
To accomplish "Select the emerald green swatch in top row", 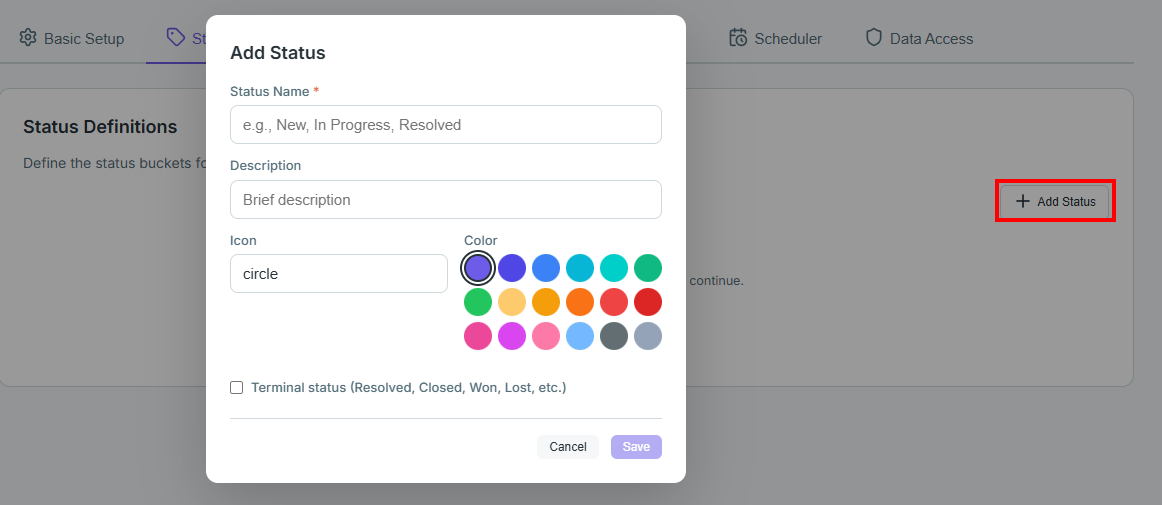I will [x=648, y=268].
